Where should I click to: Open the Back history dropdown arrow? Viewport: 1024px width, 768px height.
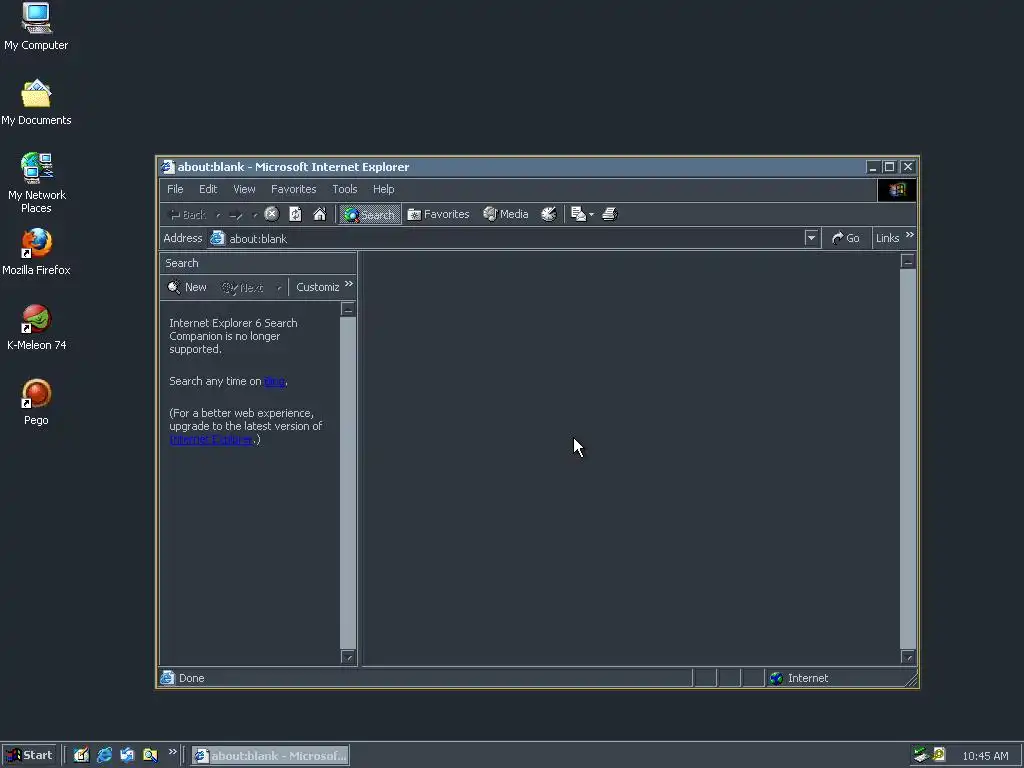[218, 215]
